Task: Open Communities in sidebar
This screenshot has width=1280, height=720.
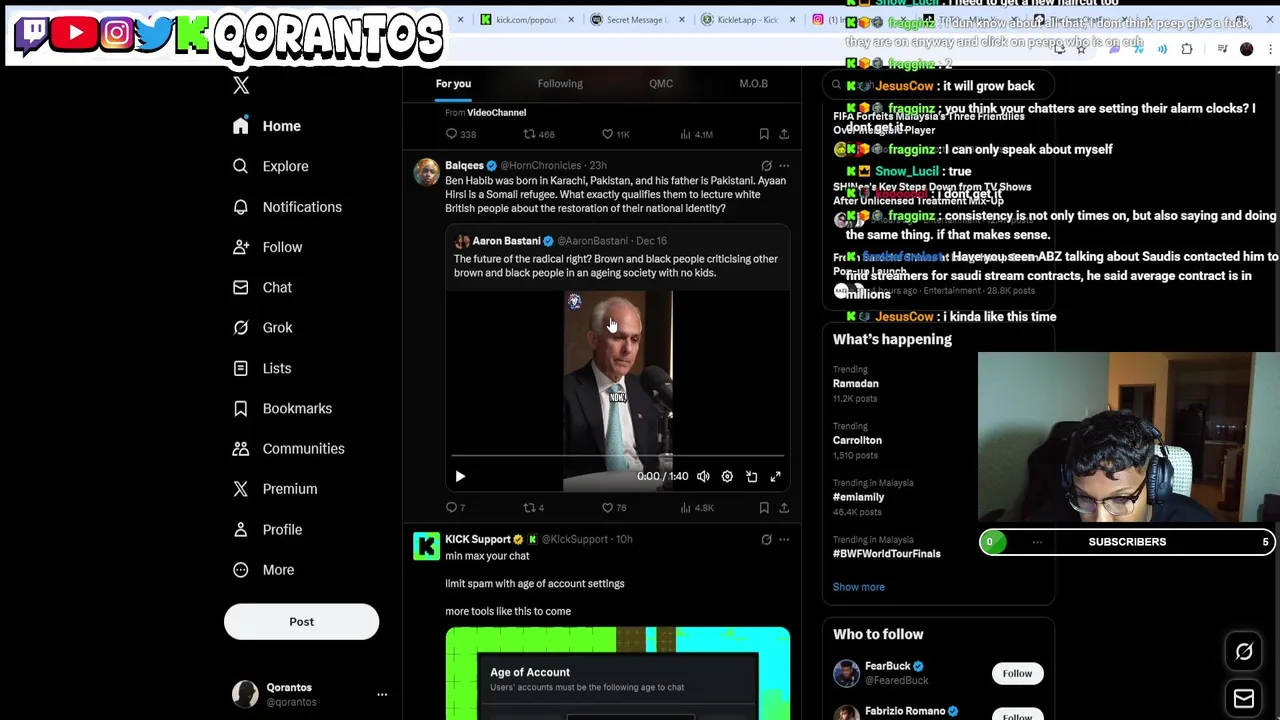Action: (x=288, y=449)
